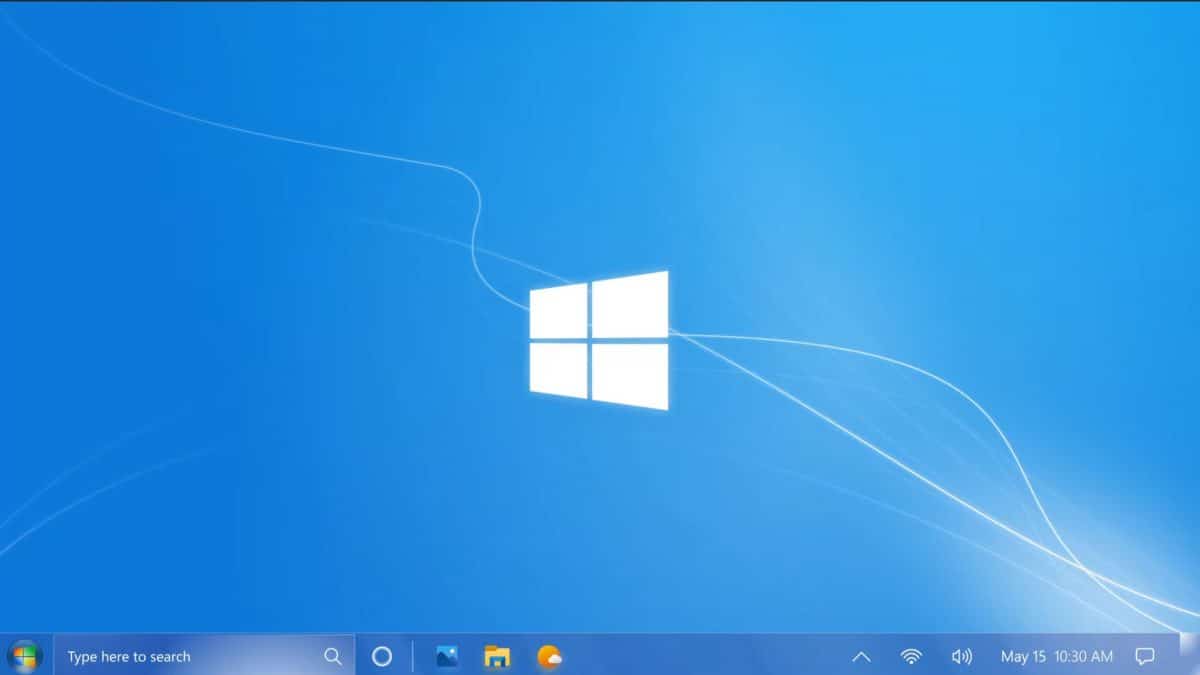Click the search magnifier icon
The image size is (1200, 675).
pyautogui.click(x=331, y=656)
